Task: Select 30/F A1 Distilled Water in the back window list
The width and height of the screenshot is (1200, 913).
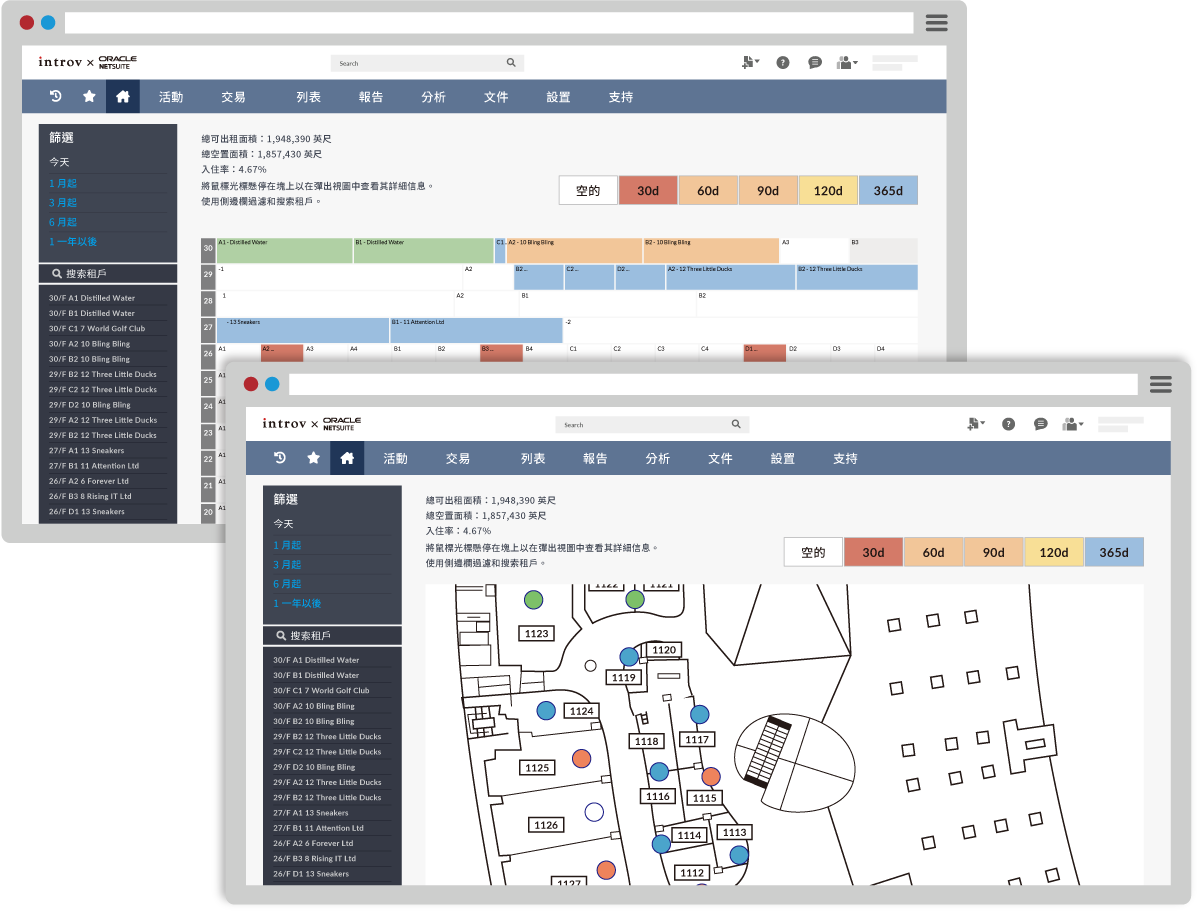Action: click(92, 298)
